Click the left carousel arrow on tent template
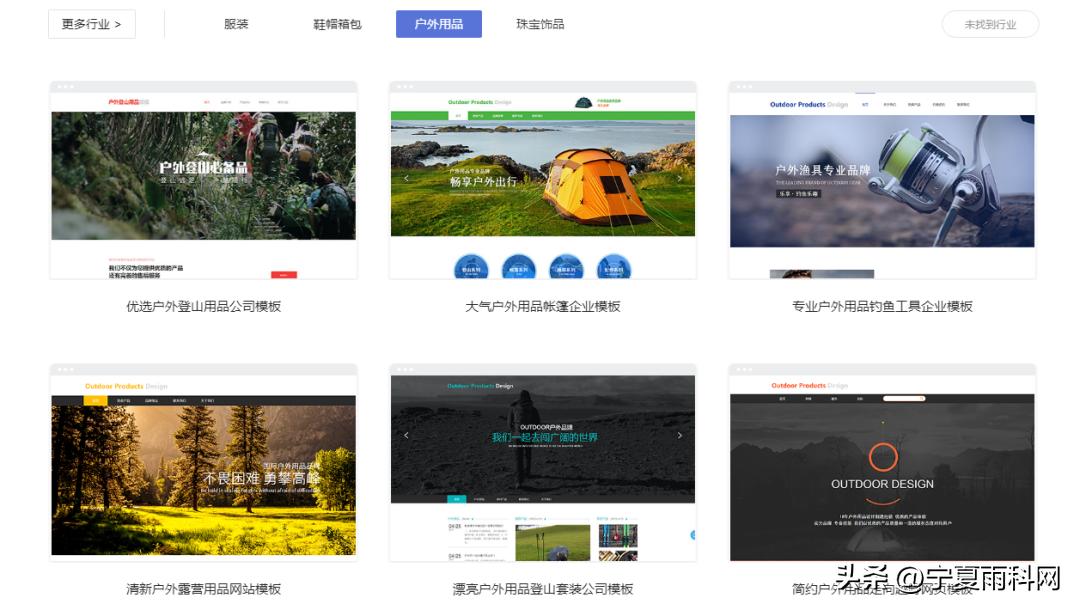Image resolution: width=1080 pixels, height=610 pixels. 406,177
